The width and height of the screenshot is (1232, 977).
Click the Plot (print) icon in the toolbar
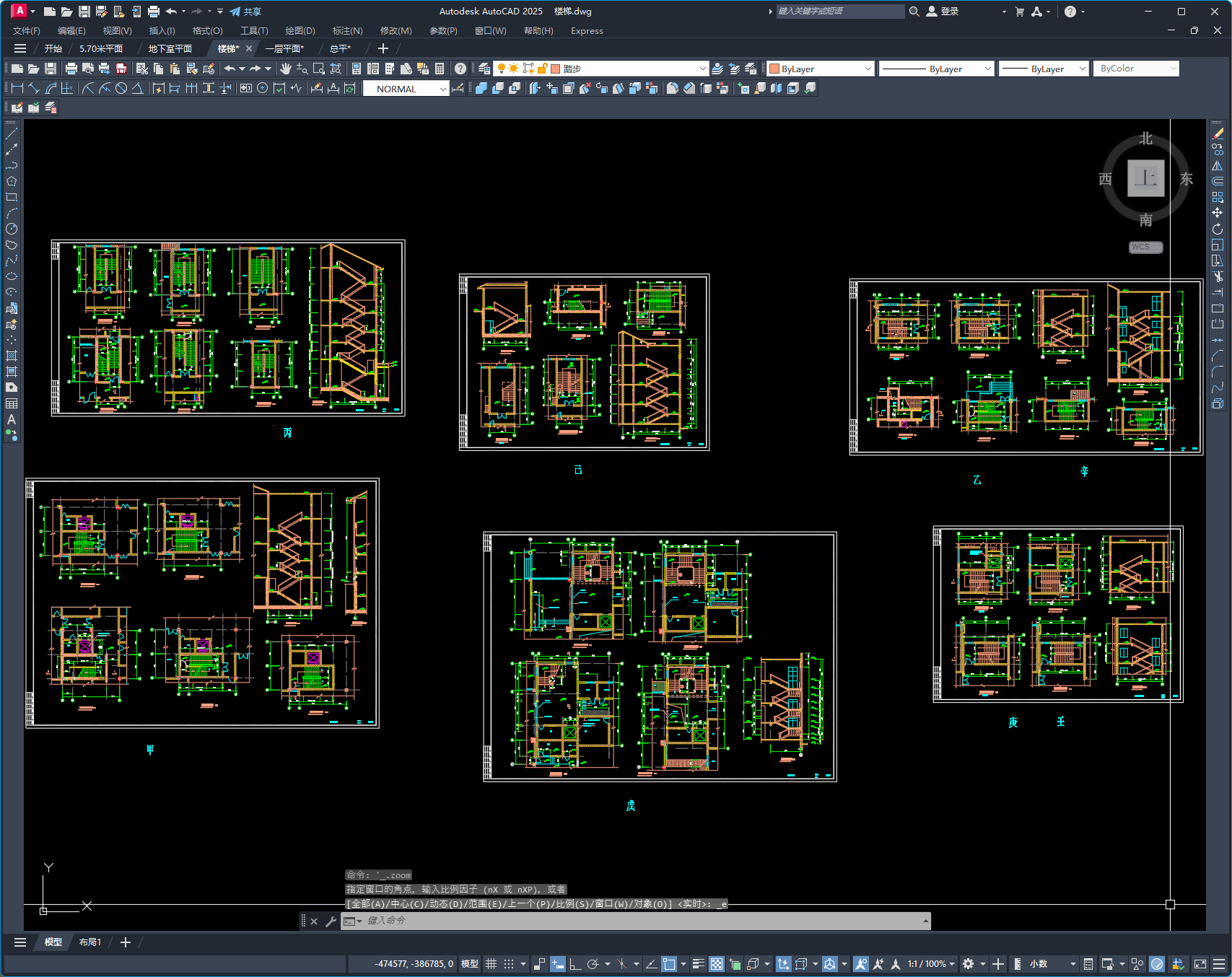click(71, 69)
